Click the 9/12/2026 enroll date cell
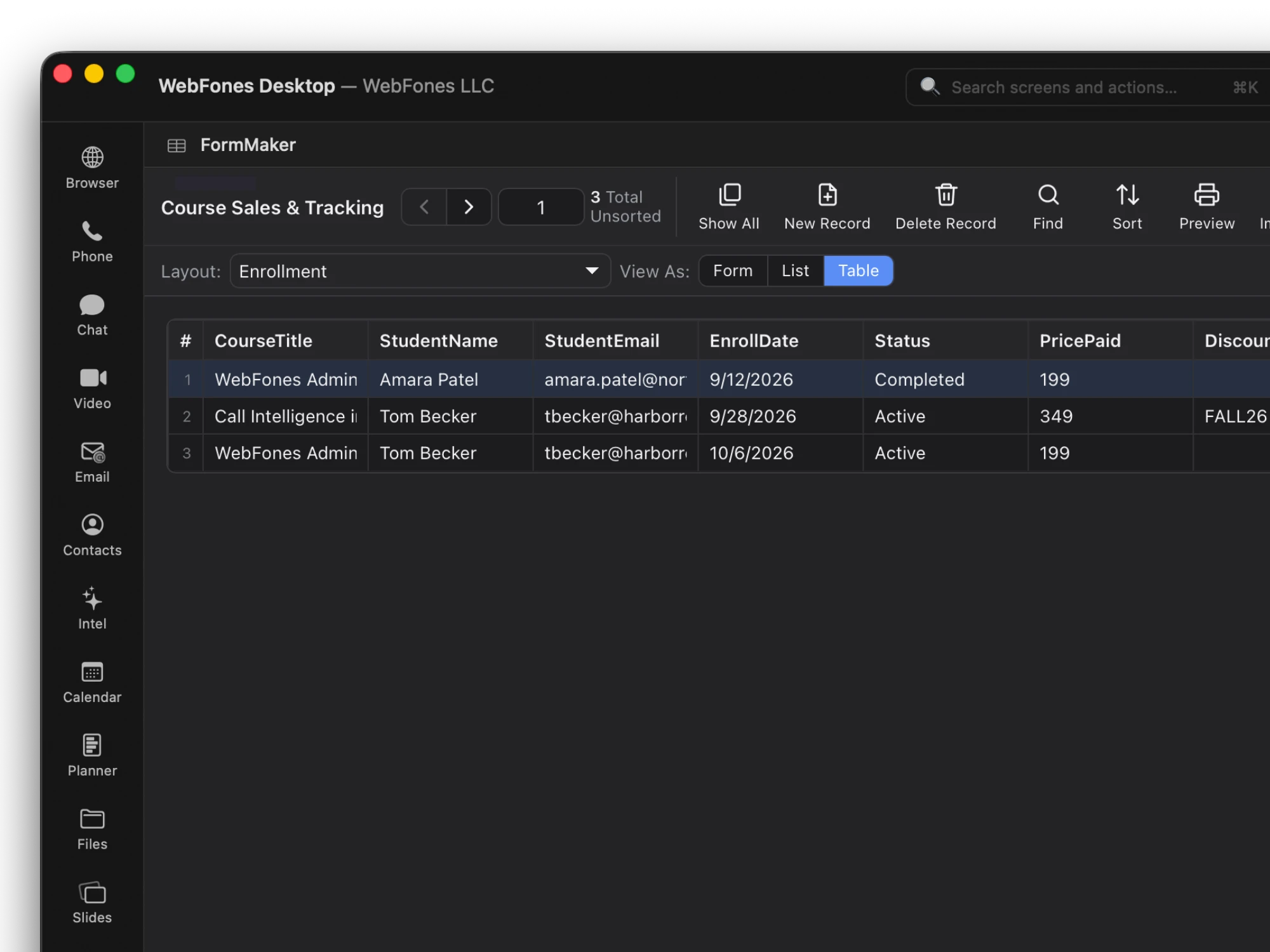Viewport: 1270px width, 952px height. pyautogui.click(x=780, y=380)
